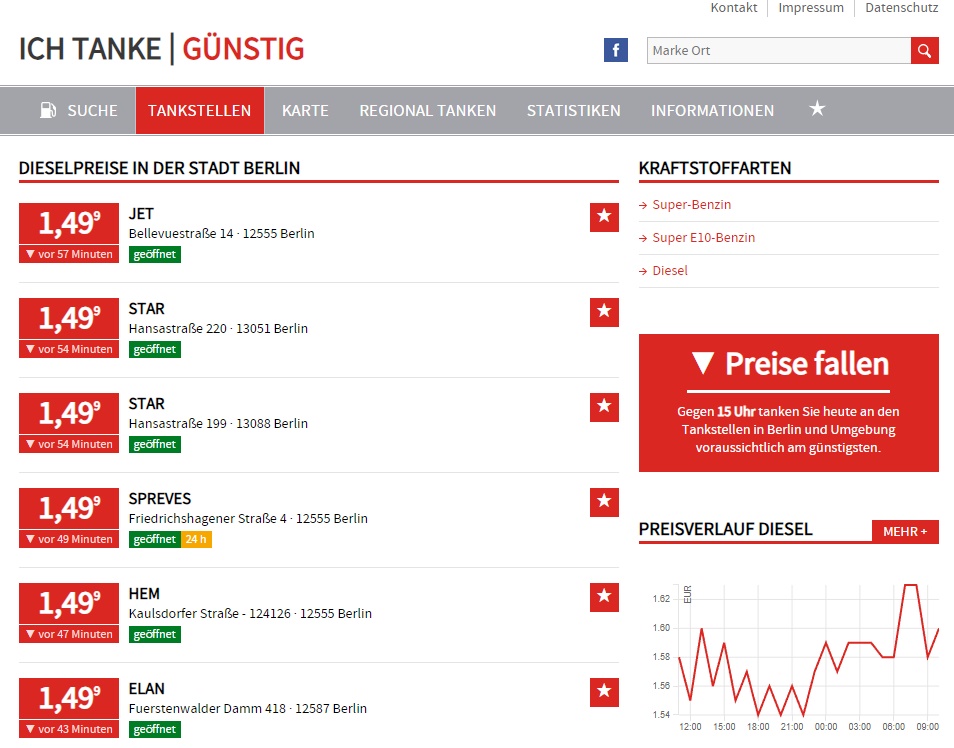
Task: Open the INFORMATIONEN tab
Action: click(712, 110)
